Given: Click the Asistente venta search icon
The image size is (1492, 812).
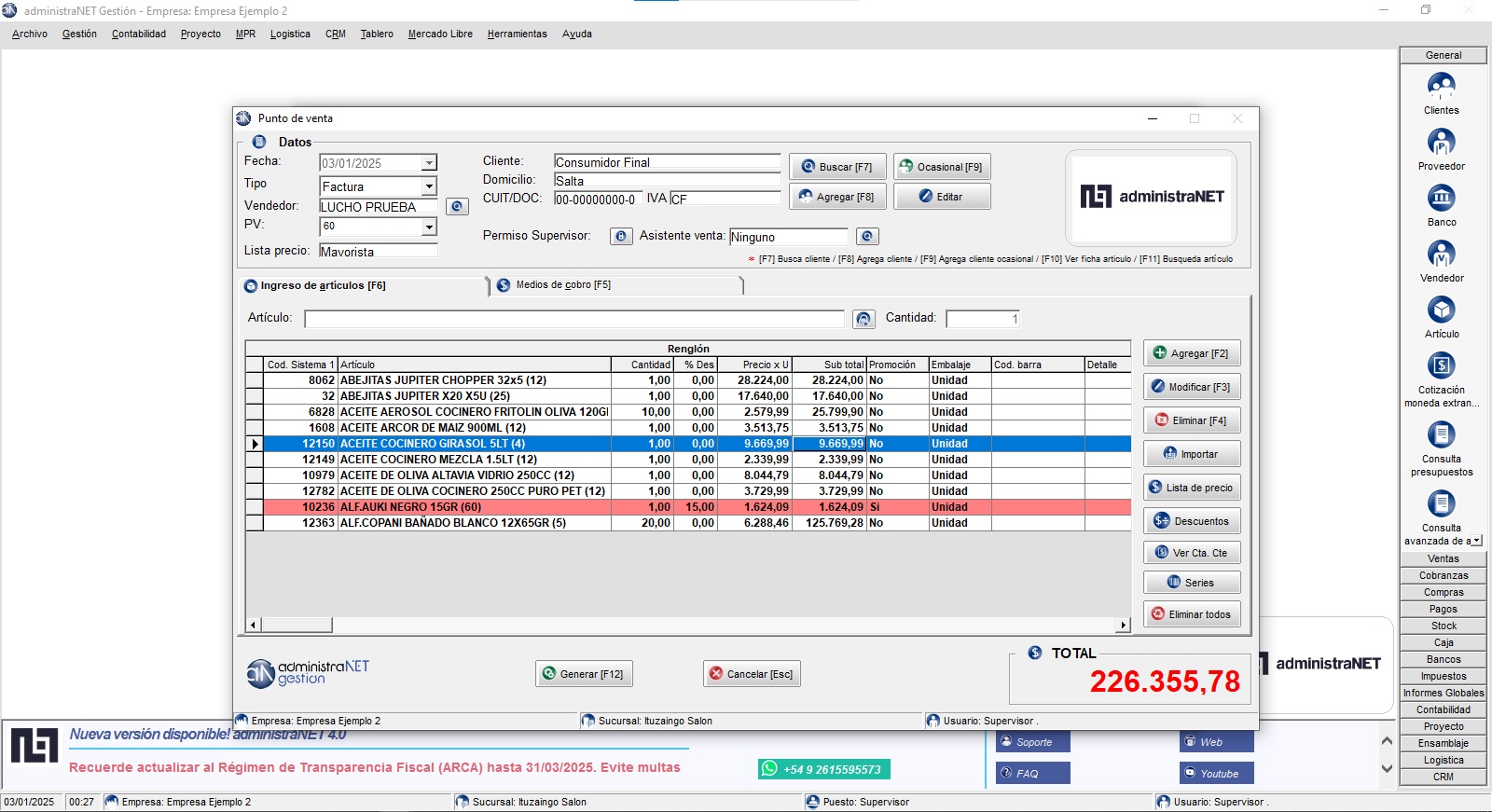Looking at the screenshot, I should click(x=867, y=237).
